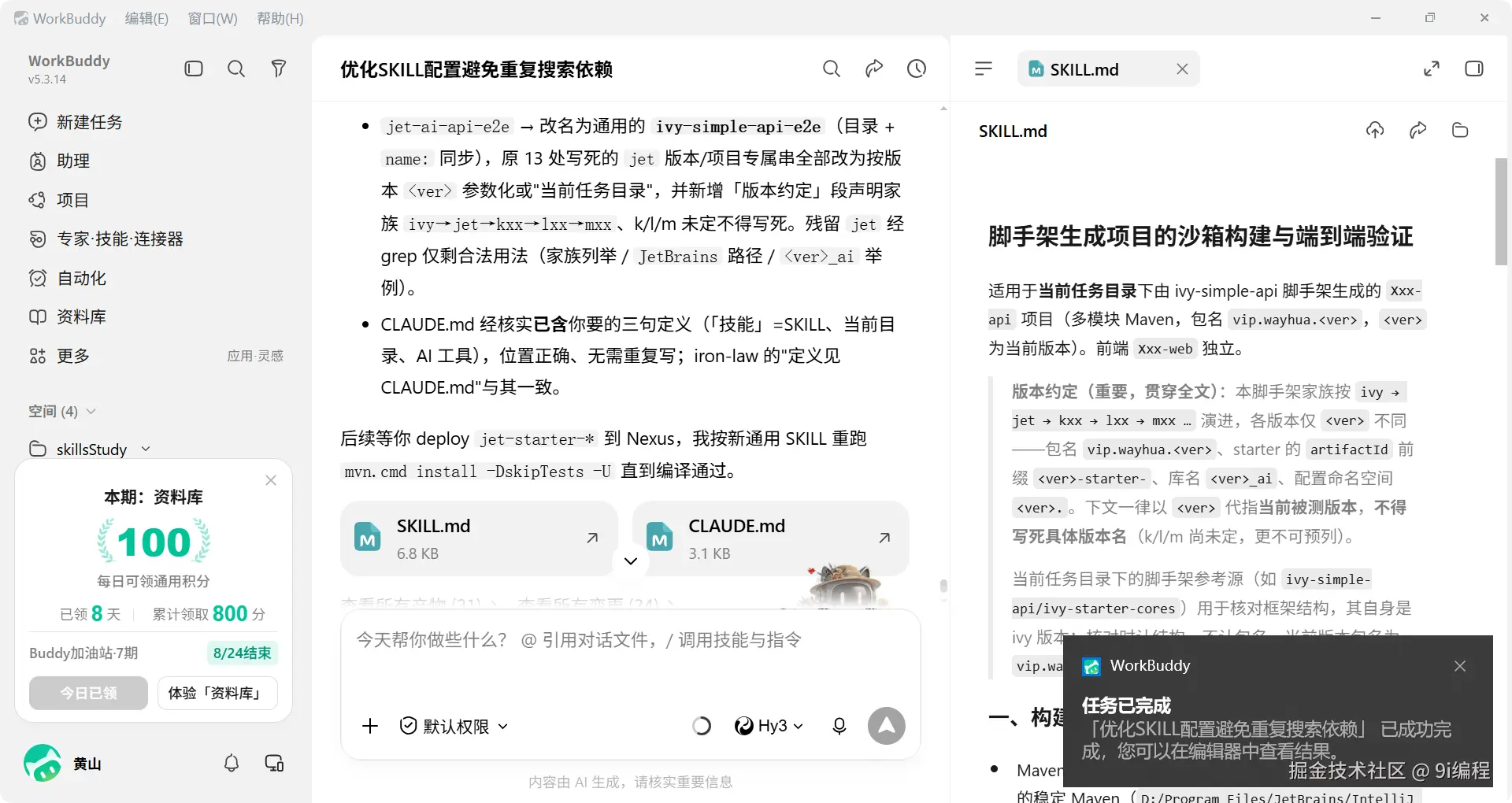Click the 8/24结束 badge
This screenshot has height=803, width=1512.
[x=242, y=653]
